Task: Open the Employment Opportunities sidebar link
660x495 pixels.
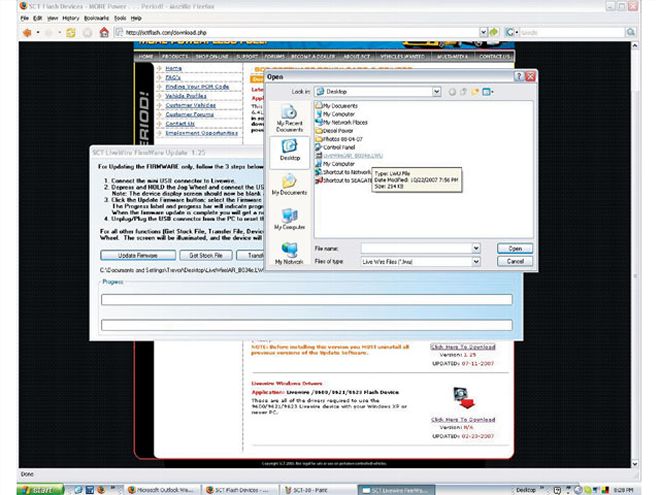Action: click(201, 133)
